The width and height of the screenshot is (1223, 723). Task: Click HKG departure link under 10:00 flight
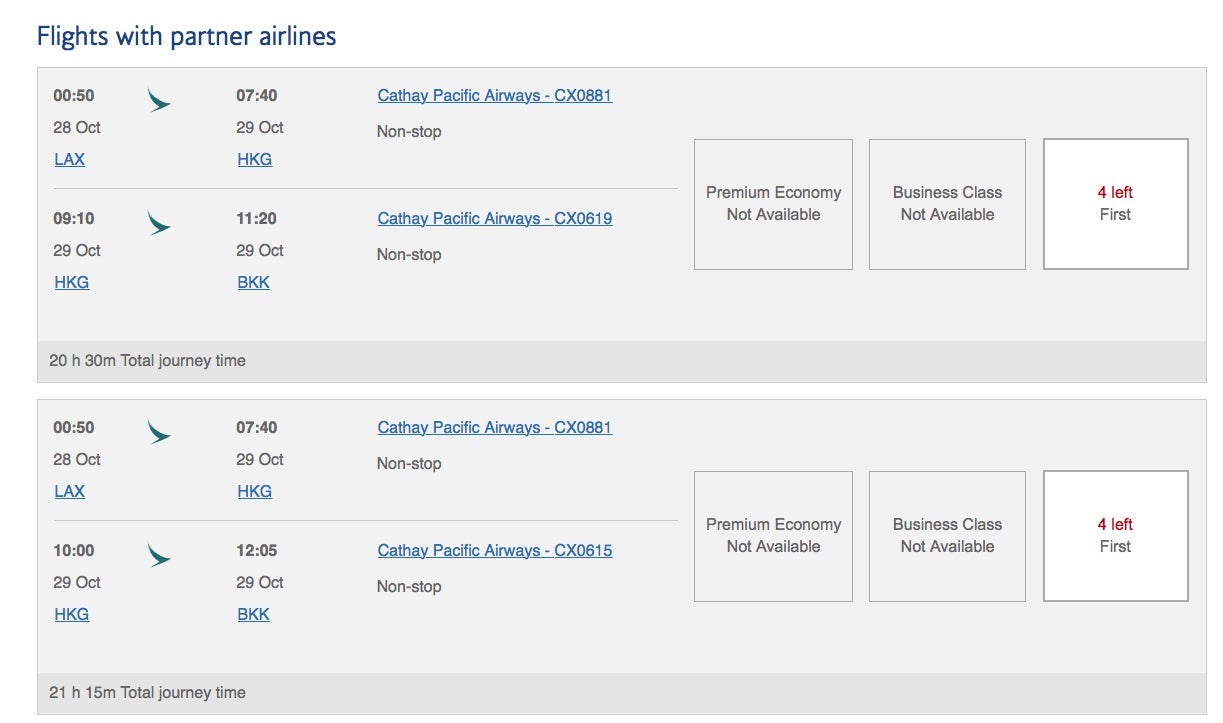click(x=71, y=615)
